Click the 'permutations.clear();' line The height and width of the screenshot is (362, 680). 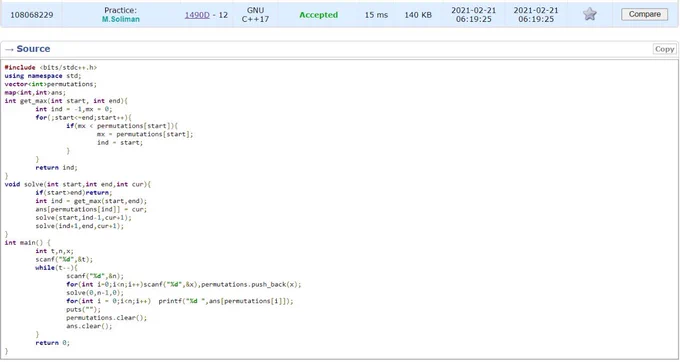point(107,318)
